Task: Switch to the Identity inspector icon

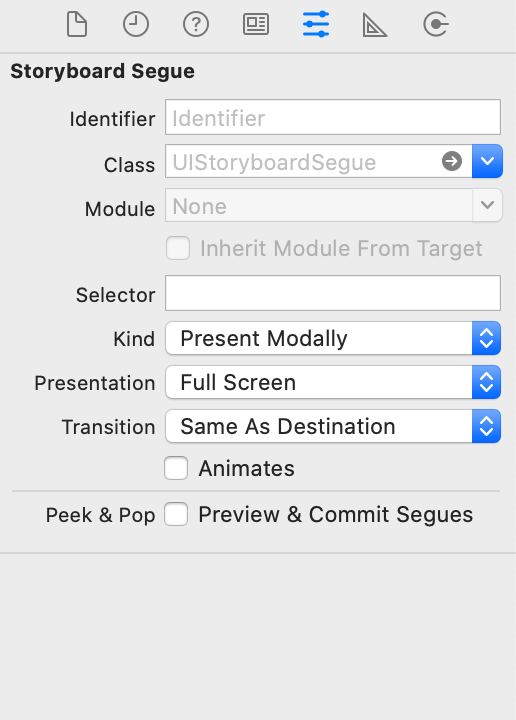Action: [x=256, y=24]
